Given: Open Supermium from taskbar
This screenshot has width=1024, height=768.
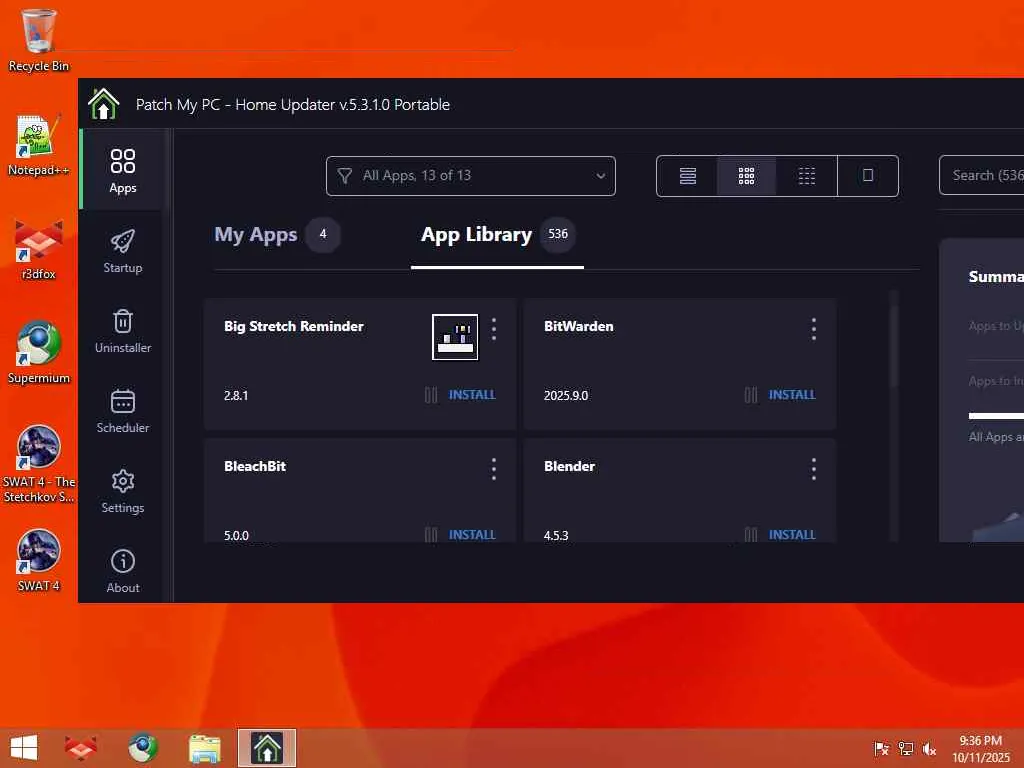Looking at the screenshot, I should tap(143, 748).
